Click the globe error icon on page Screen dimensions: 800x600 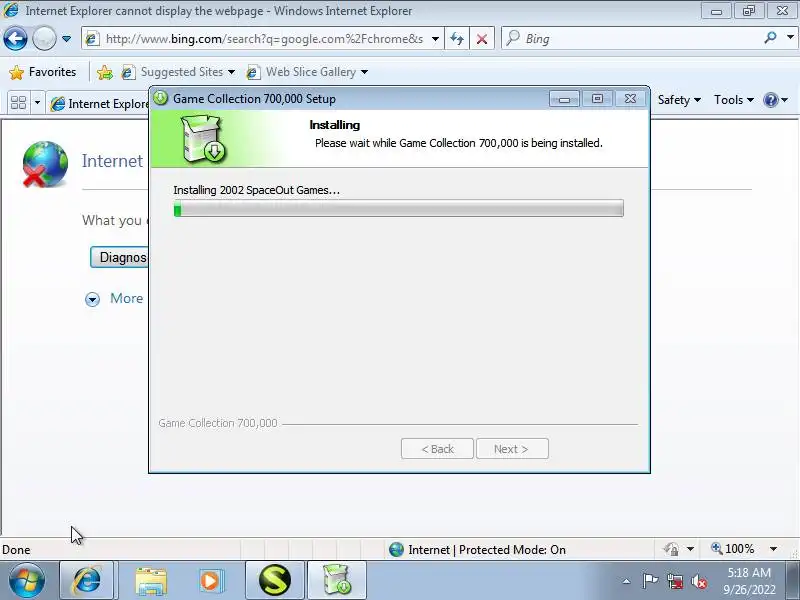(x=45, y=164)
